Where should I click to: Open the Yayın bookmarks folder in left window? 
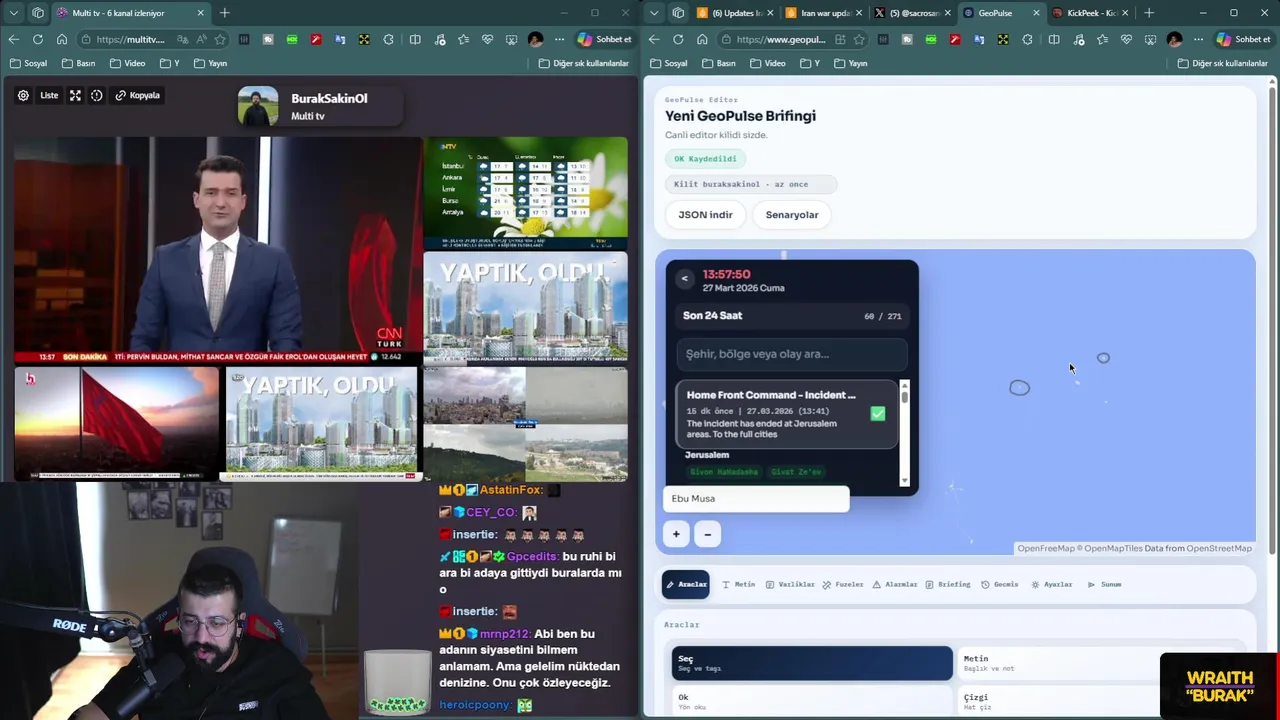210,63
